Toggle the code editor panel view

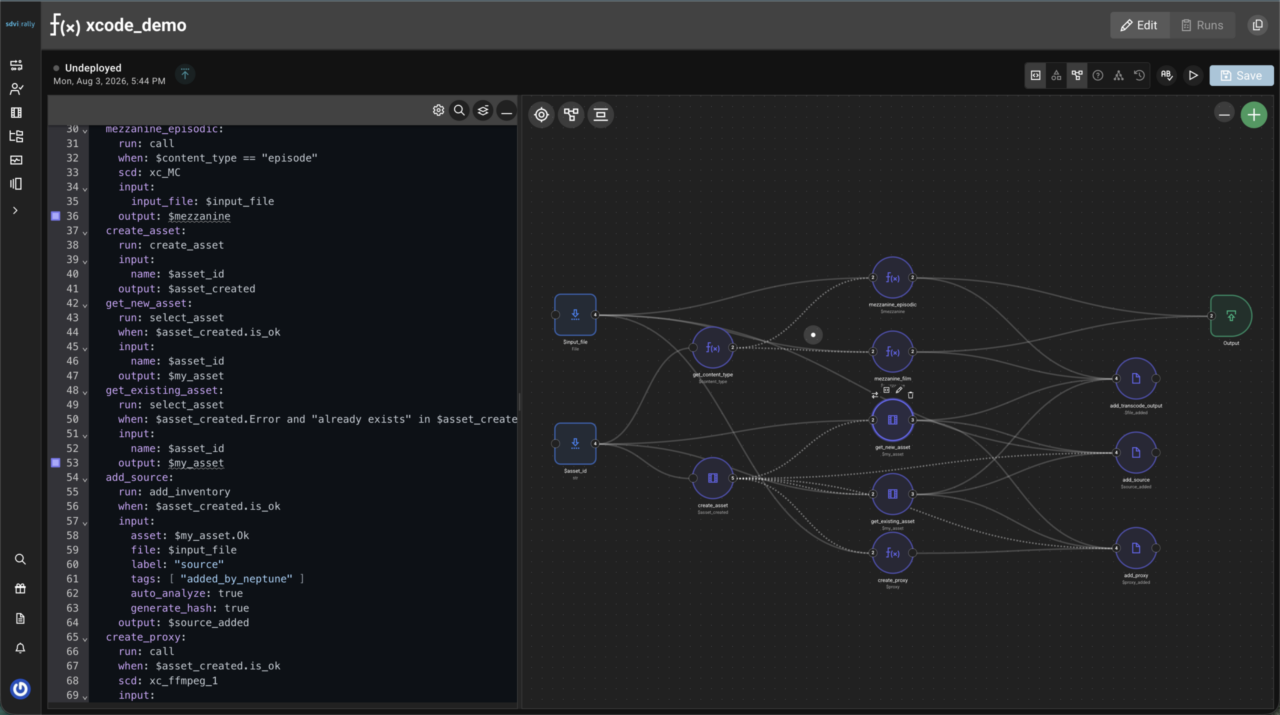tap(1036, 75)
